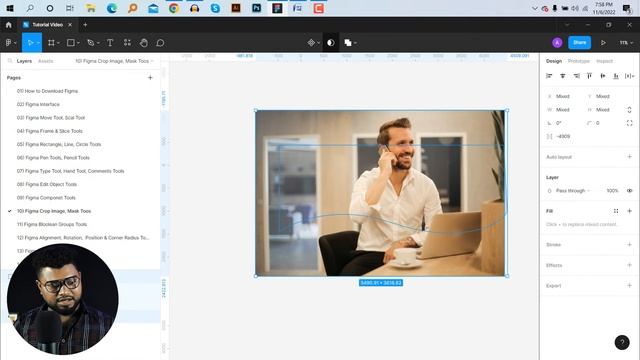Image resolution: width=640 pixels, height=360 pixels.
Task: Align selection to the bottom
Action: 616,76
